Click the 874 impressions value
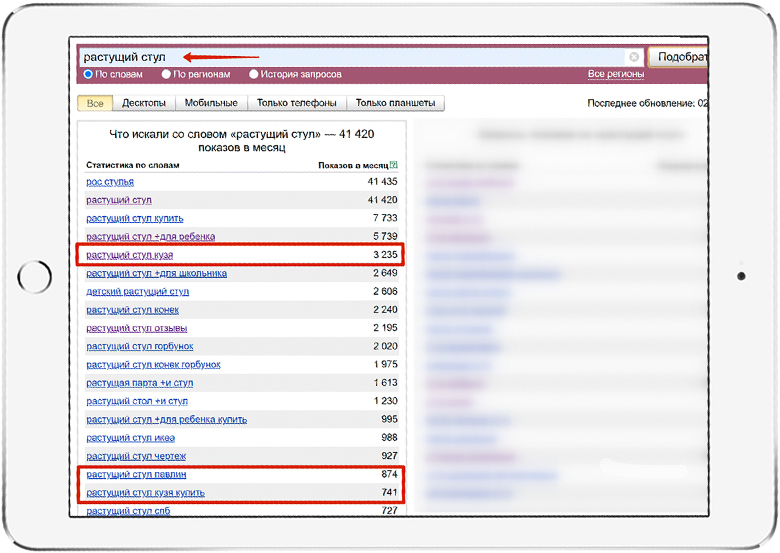 (390, 474)
